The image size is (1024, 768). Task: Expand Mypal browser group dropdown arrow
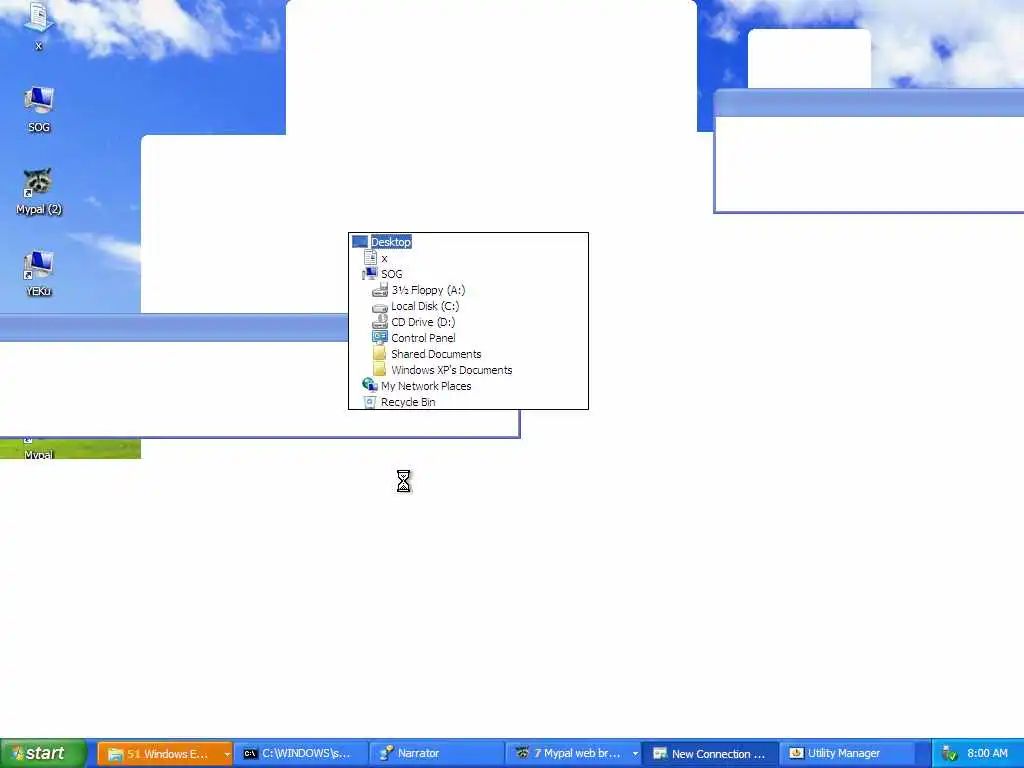point(635,754)
